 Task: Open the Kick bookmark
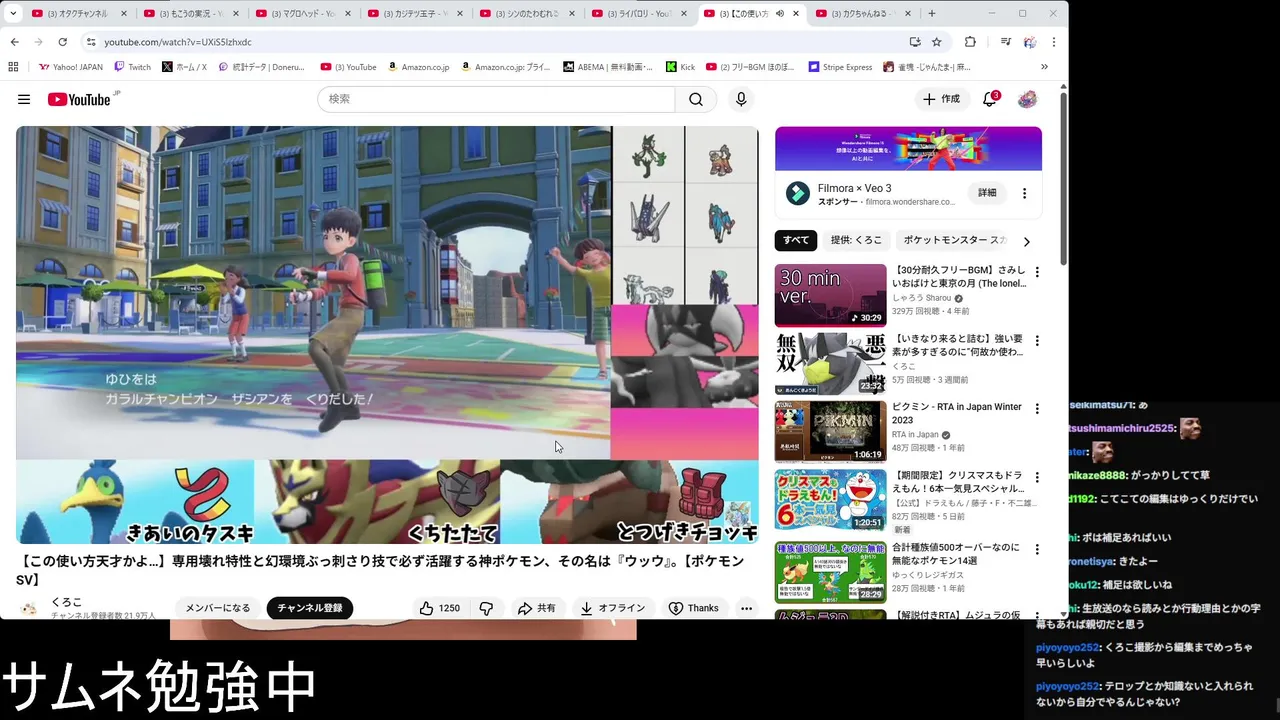pyautogui.click(x=680, y=67)
